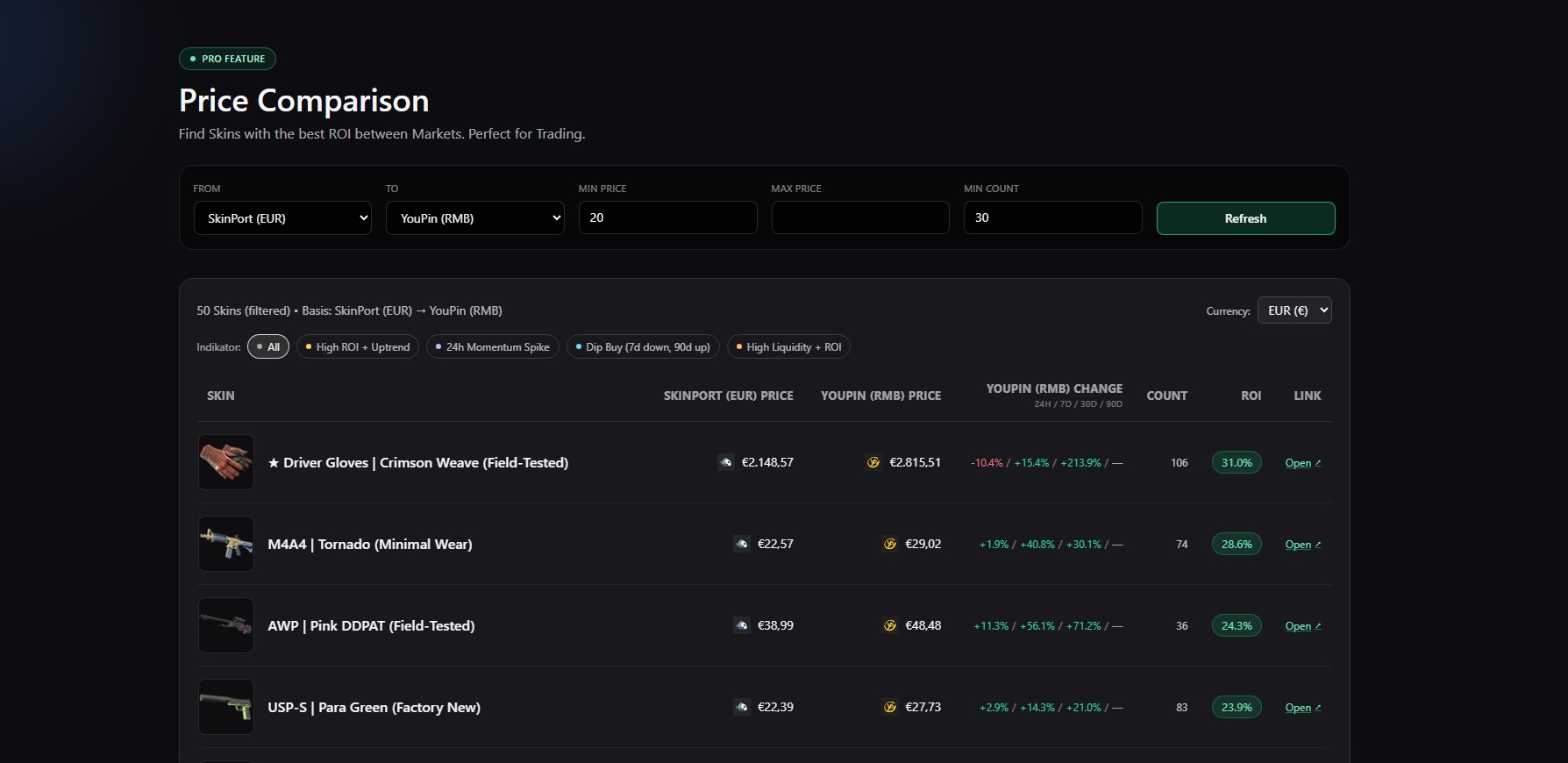The image size is (1568, 763).
Task: Choose the High Liquidity + ROI filter
Action: click(788, 347)
